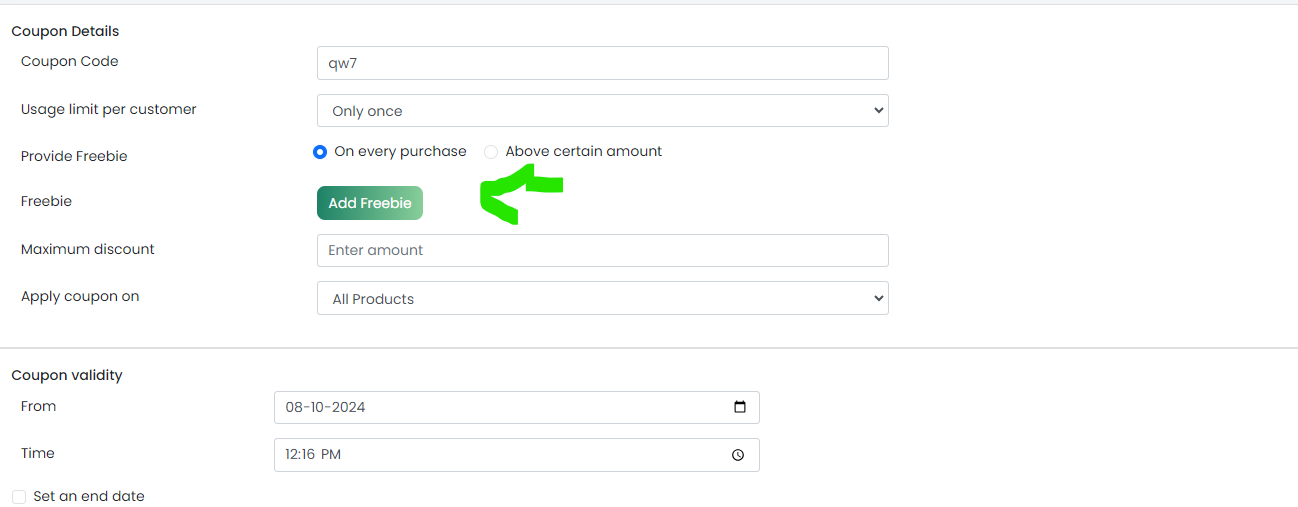Click the Maximum discount Enter amount field
This screenshot has height=507, width=1298.
(x=603, y=250)
